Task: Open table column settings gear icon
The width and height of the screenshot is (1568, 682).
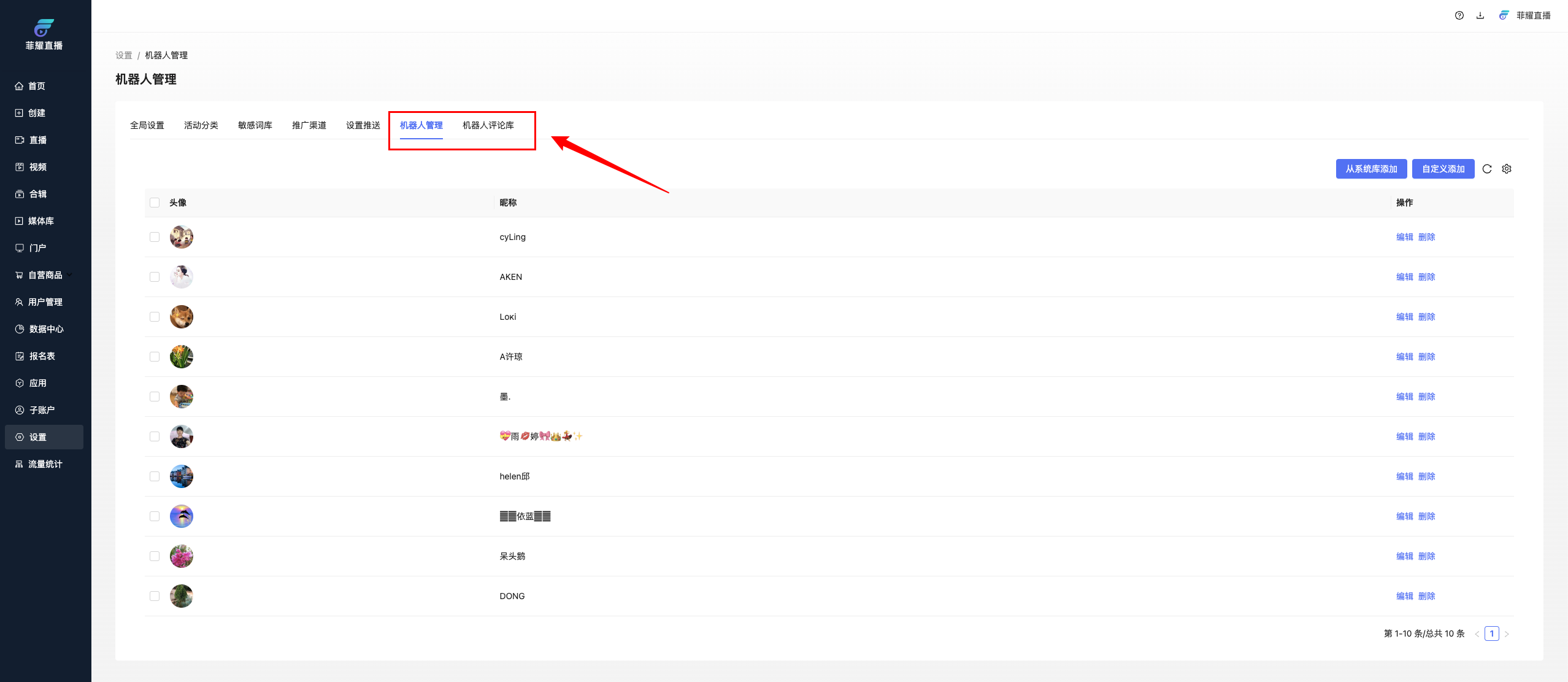Action: tap(1507, 169)
